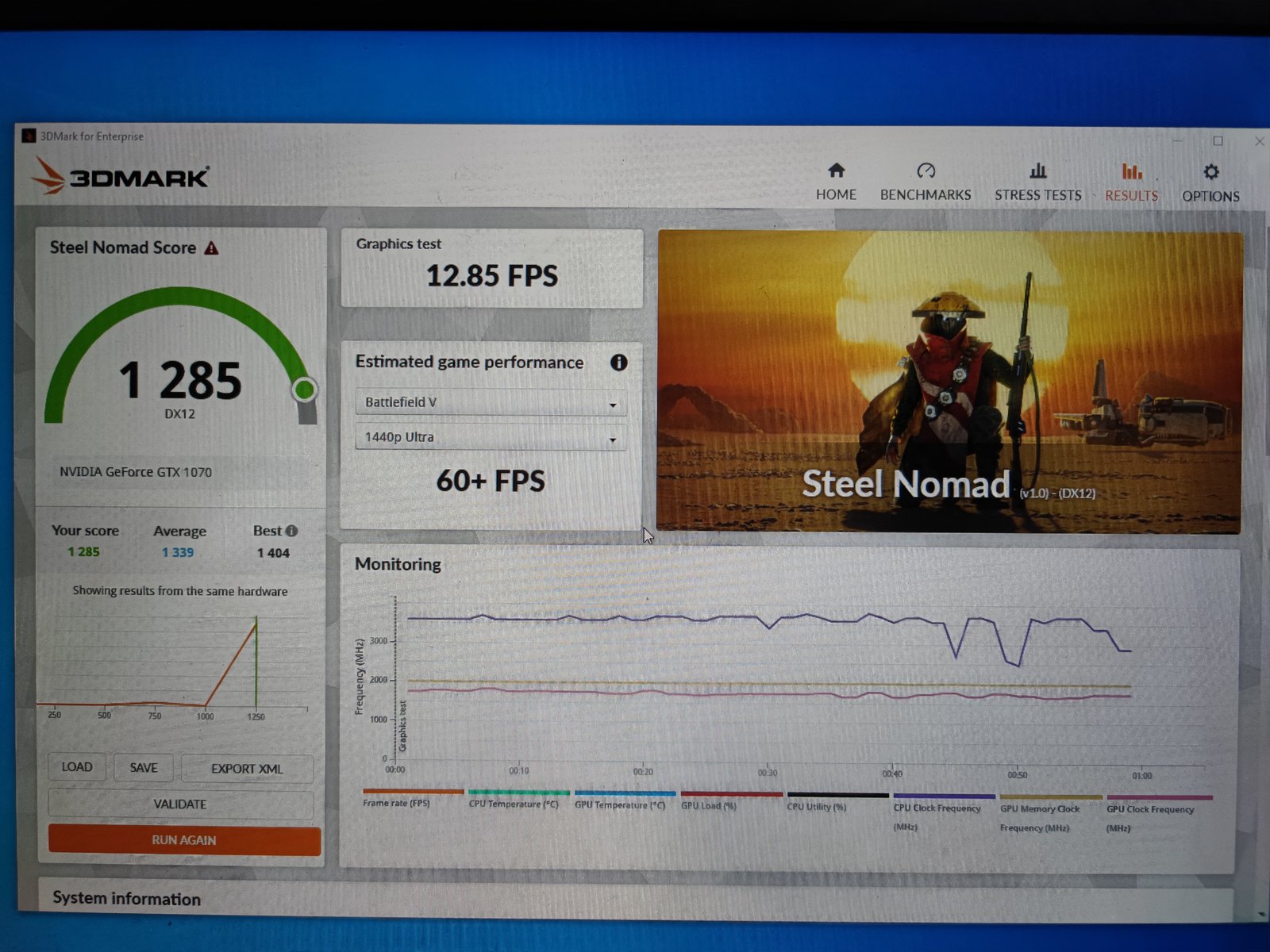Click the 12.85 FPS graphics result

[x=492, y=276]
